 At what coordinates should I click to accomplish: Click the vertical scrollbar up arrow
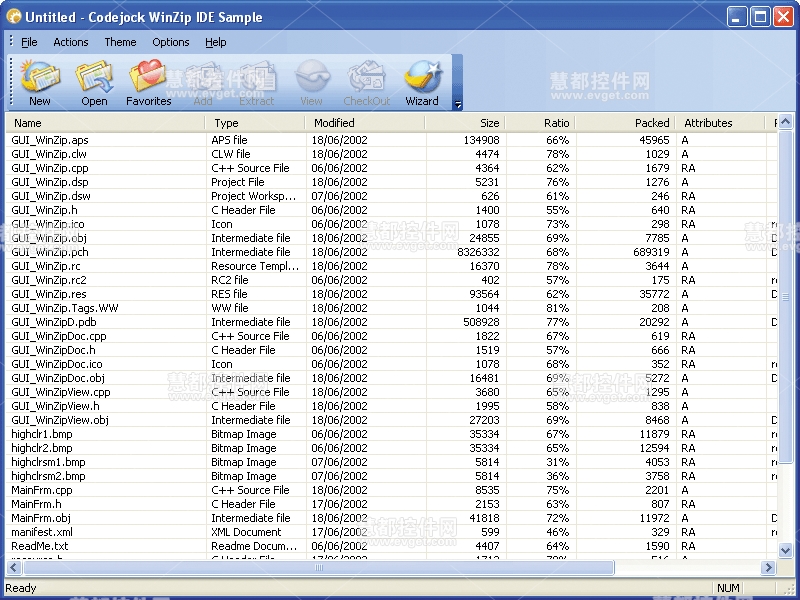coord(785,122)
